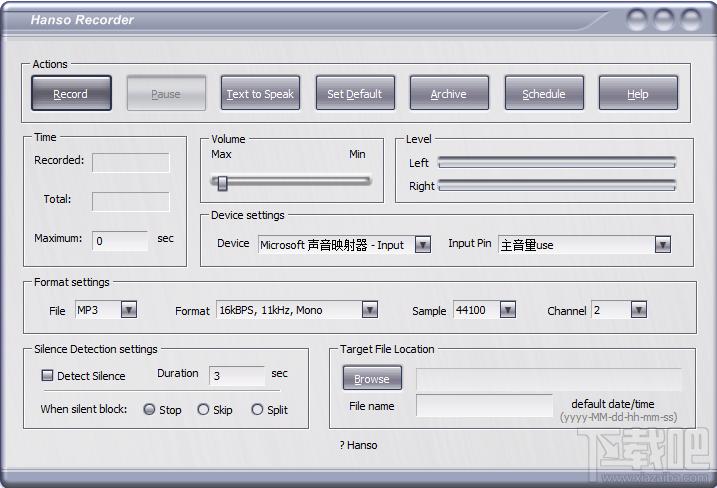The height and width of the screenshot is (488, 717).
Task: Click the 'Hanso Recorder' window title
Action: [82, 20]
